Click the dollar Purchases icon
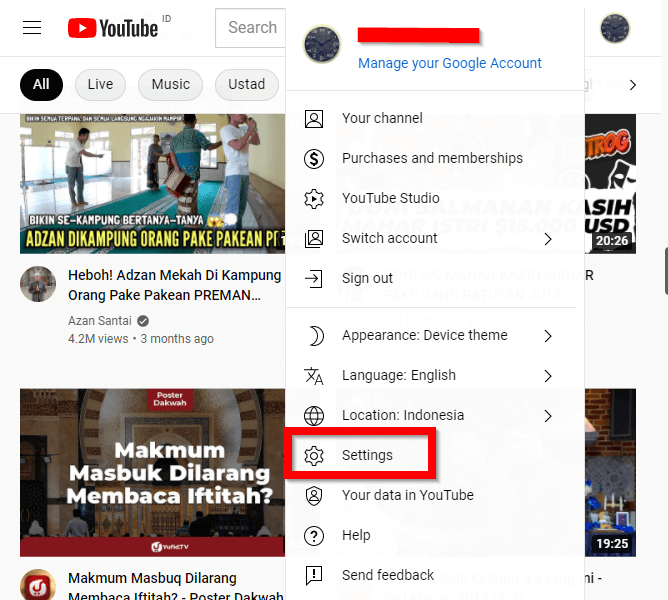Viewport: 668px width, 600px height. 314,159
